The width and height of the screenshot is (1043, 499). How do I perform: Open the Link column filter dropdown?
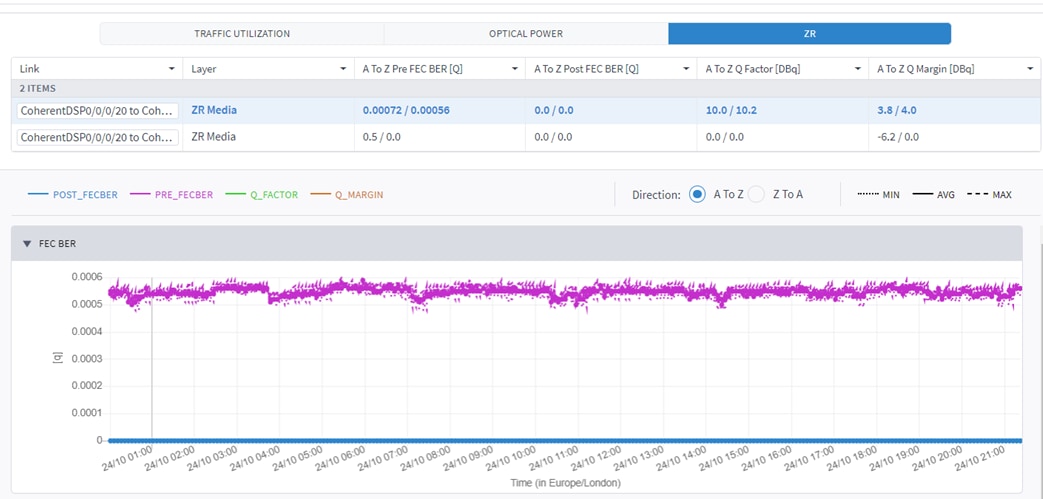(x=171, y=69)
